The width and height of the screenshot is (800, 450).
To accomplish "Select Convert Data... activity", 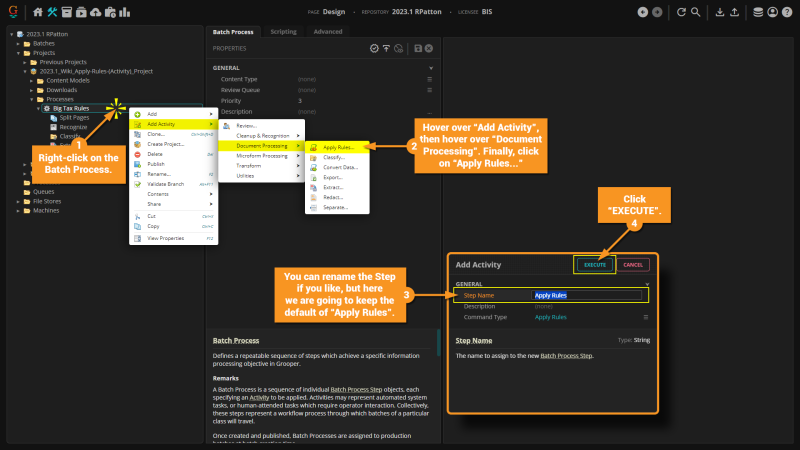I will (337, 167).
